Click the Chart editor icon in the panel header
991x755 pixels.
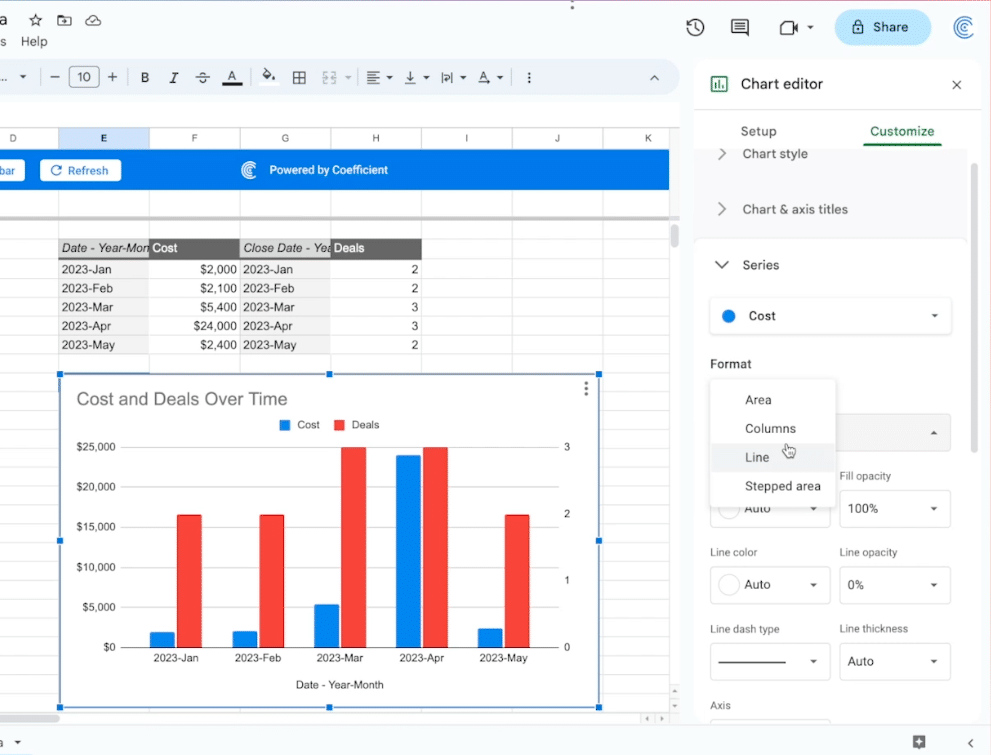click(719, 84)
